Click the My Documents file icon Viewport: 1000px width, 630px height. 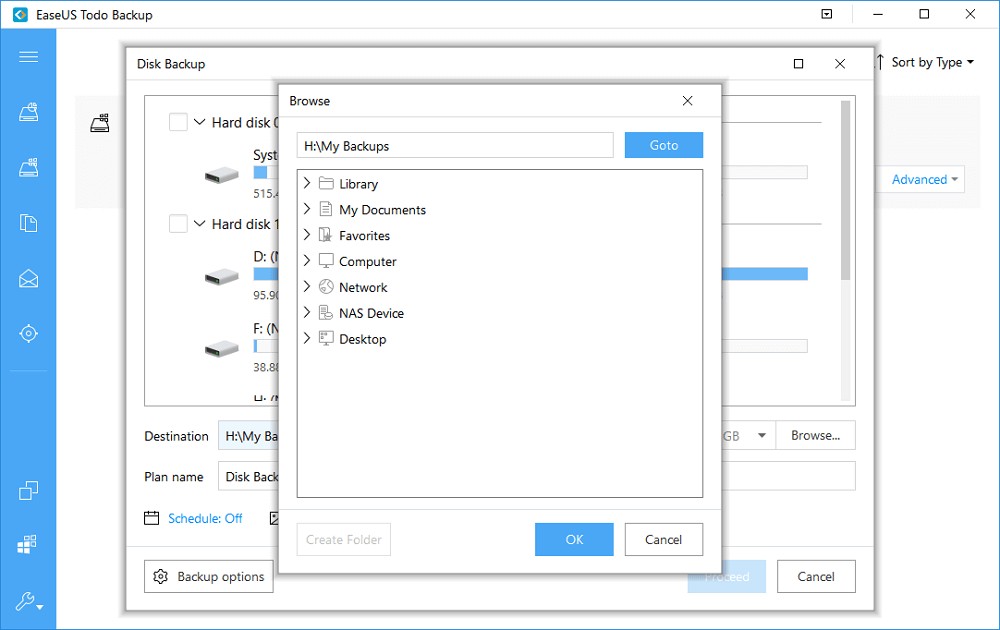(326, 209)
